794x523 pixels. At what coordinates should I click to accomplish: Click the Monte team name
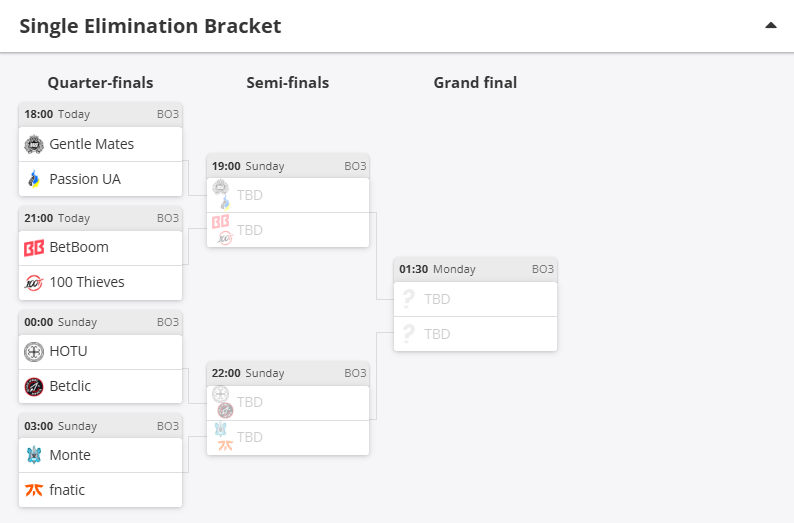(x=70, y=455)
